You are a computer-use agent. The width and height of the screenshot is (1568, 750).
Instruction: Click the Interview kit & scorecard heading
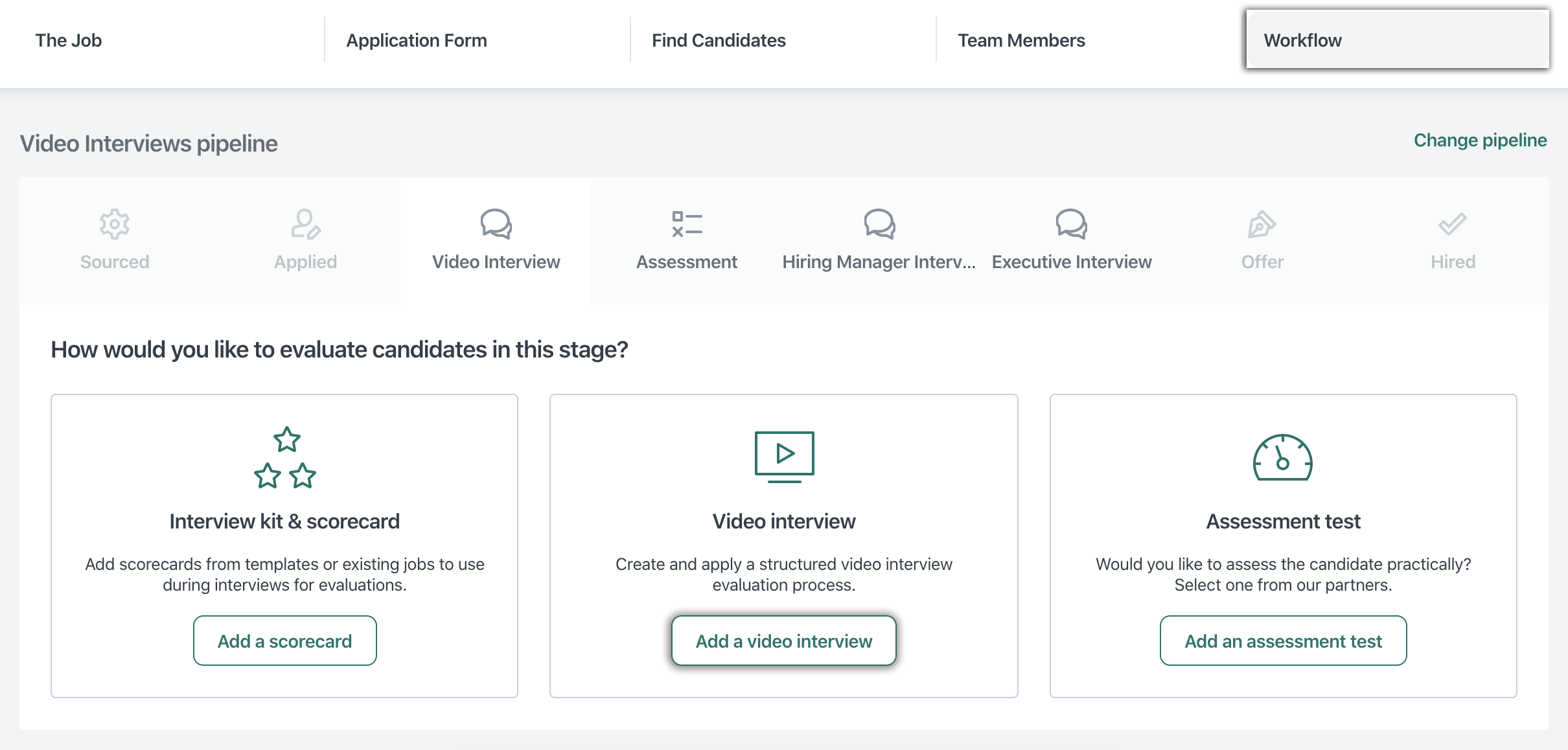pyautogui.click(x=284, y=521)
